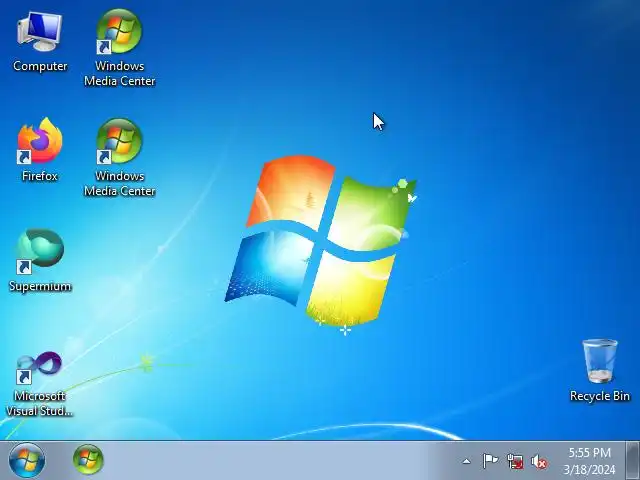This screenshot has height=480, width=640.
Task: Show hidden tray icons arrow
Action: click(466, 462)
